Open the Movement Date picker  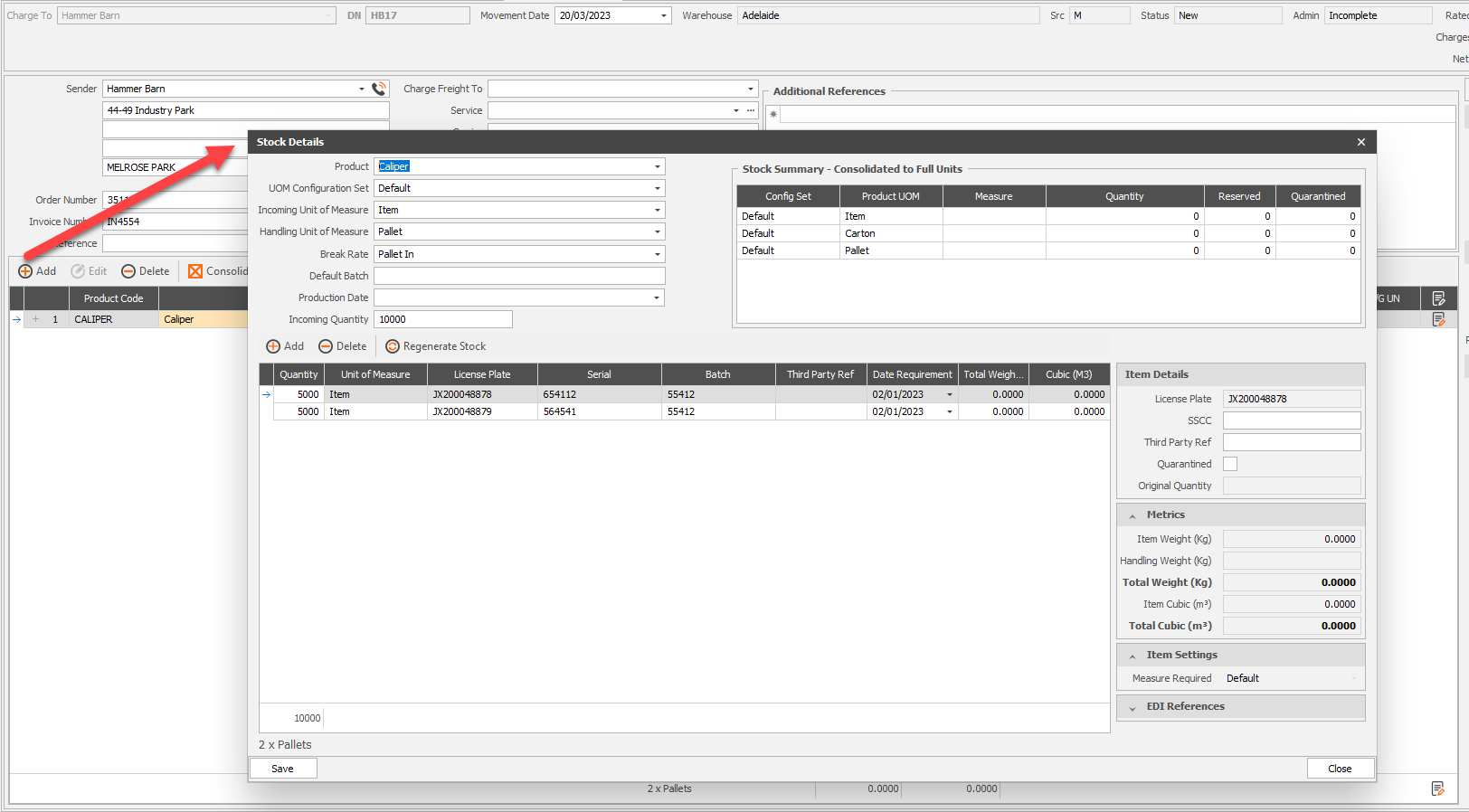coord(664,15)
